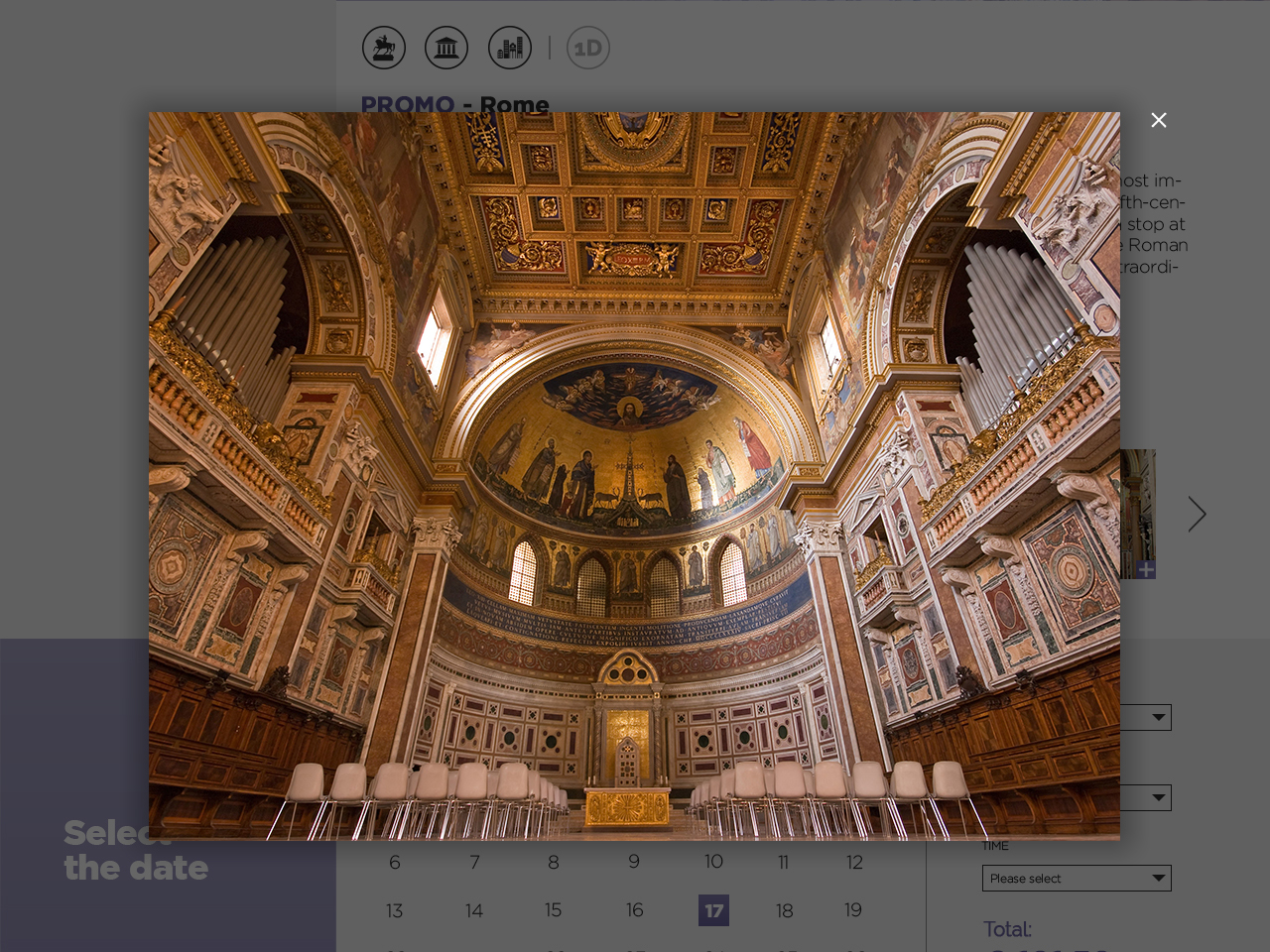Select date 6 in the calendar
The height and width of the screenshot is (952, 1270).
click(x=395, y=862)
